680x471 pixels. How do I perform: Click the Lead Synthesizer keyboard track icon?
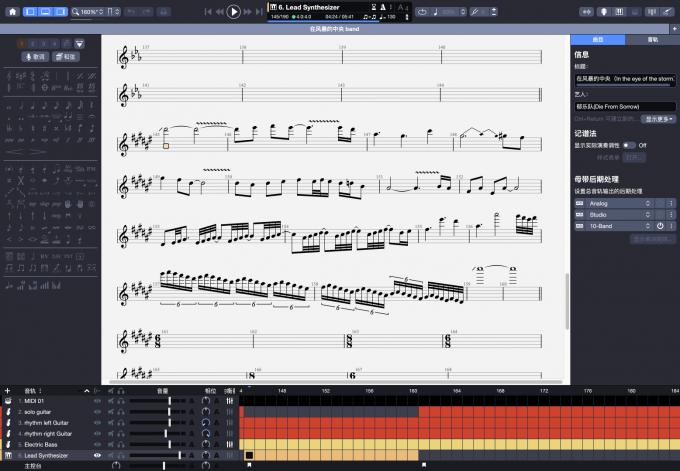(x=8, y=455)
